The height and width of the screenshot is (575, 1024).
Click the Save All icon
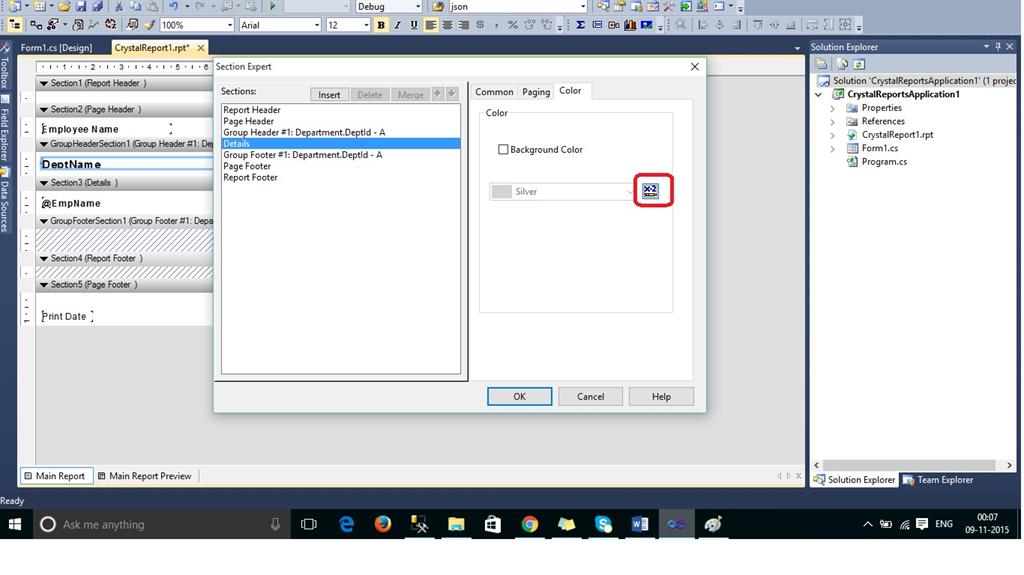[97, 6]
